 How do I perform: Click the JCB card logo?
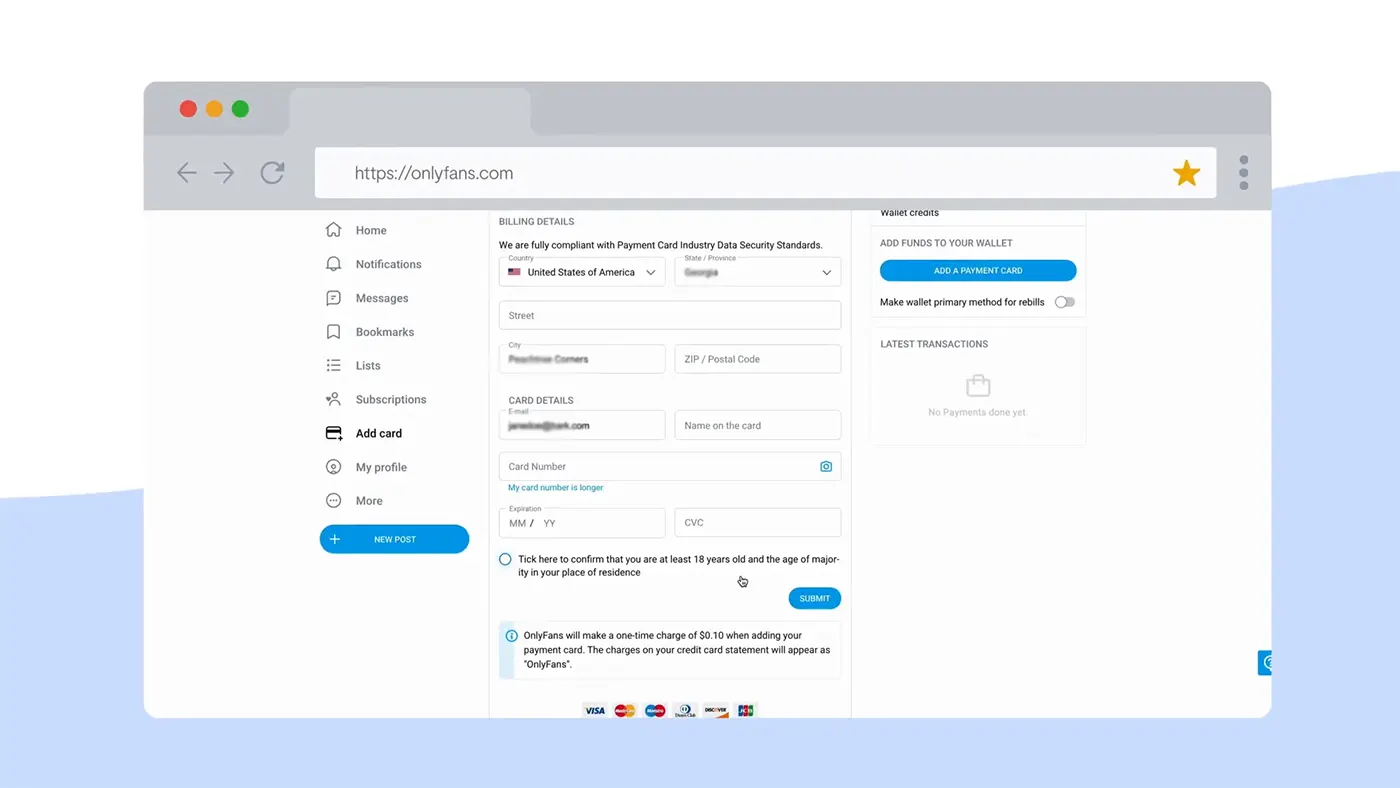(745, 710)
